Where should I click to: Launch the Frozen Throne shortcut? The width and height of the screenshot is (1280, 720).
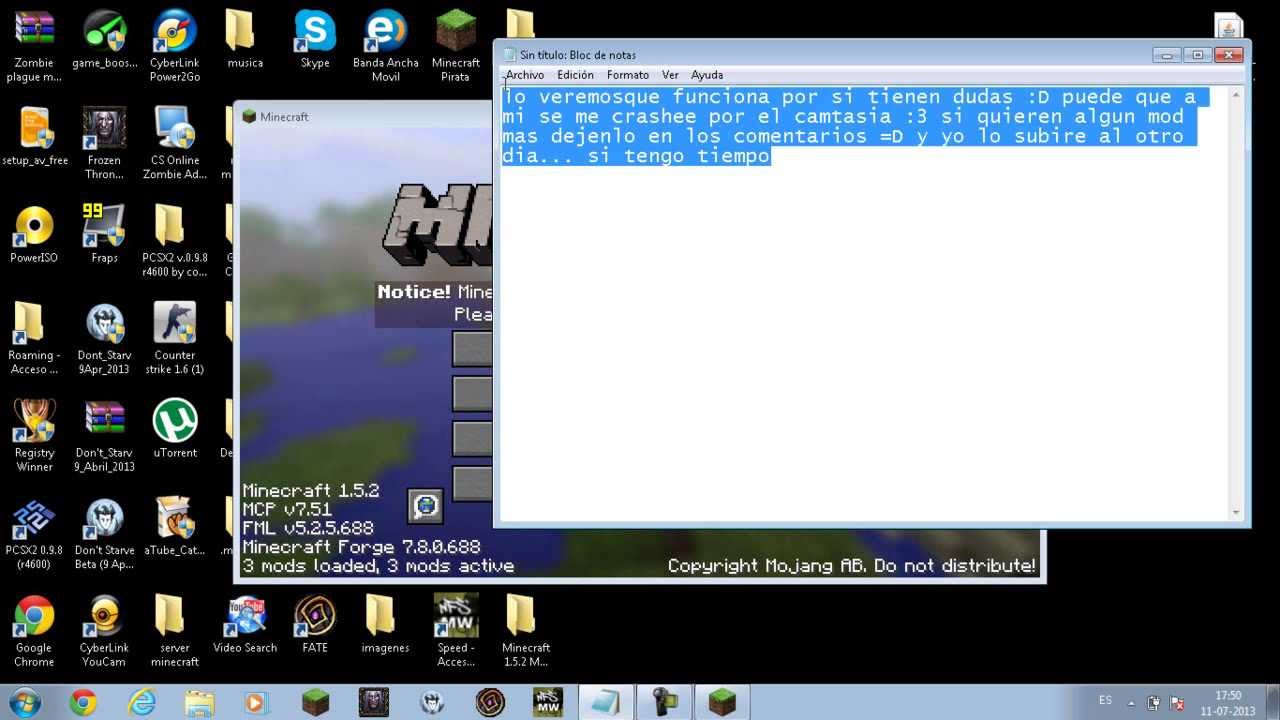click(104, 142)
